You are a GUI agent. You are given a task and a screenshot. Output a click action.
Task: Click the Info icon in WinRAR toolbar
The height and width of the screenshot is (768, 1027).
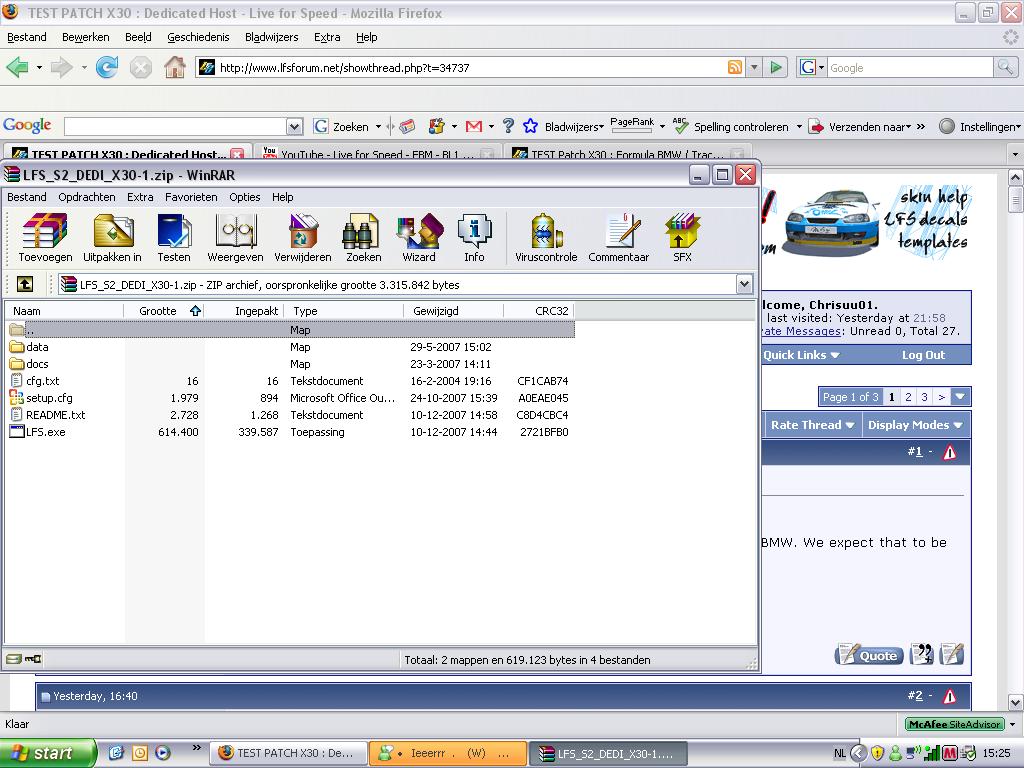pos(474,238)
